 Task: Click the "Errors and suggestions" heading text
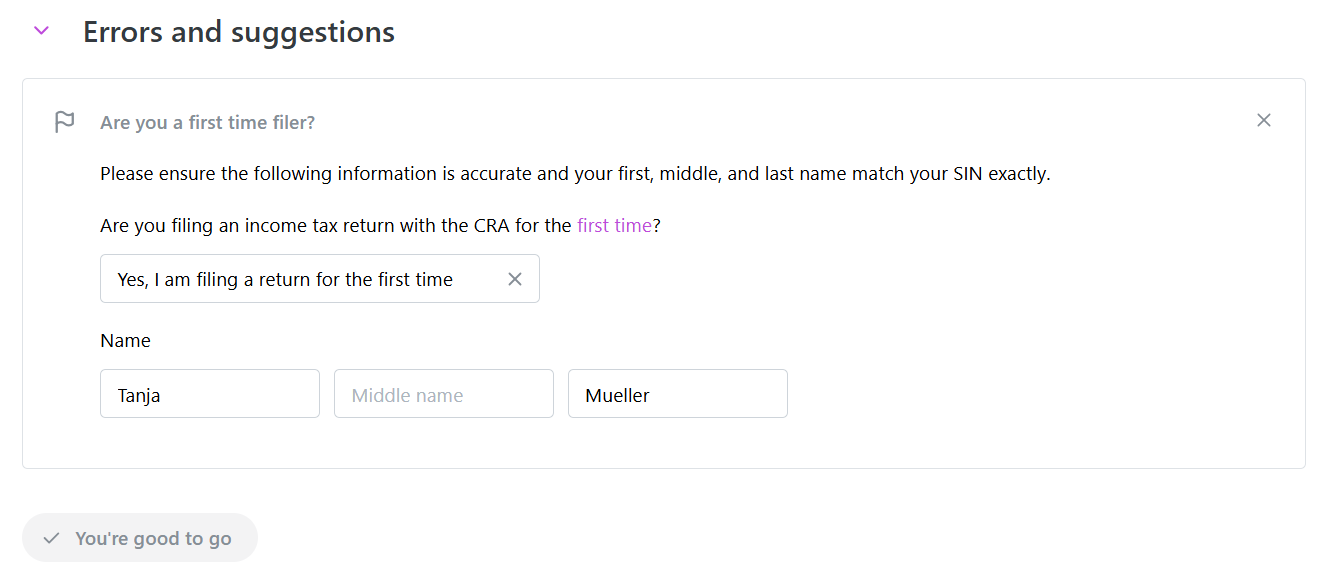239,32
